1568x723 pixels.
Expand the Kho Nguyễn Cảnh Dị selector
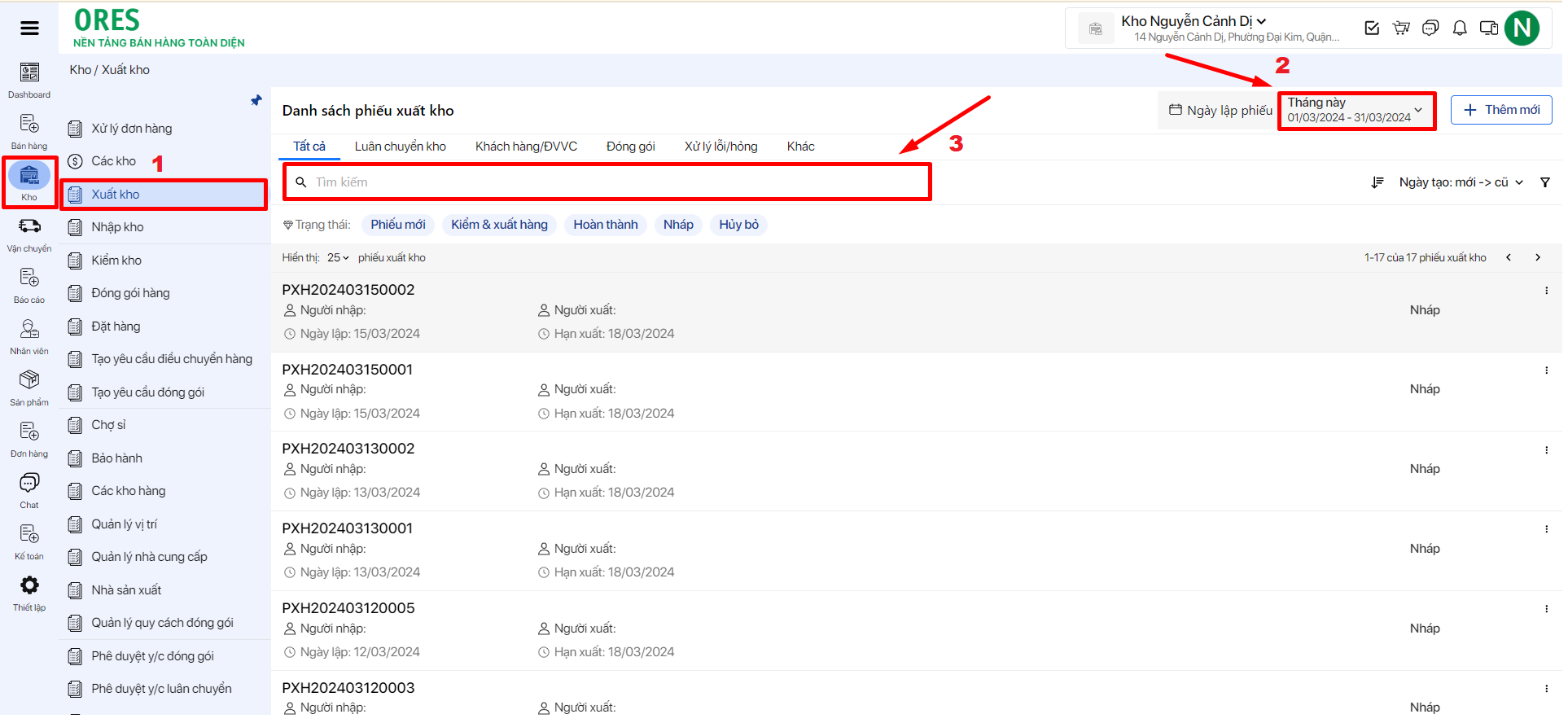[x=1193, y=22]
